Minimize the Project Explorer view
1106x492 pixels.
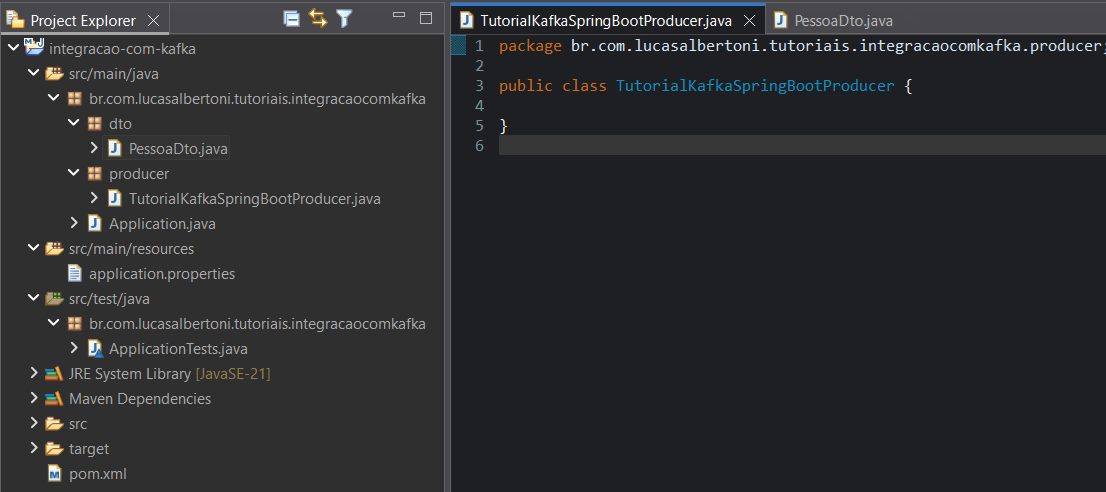pyautogui.click(x=399, y=15)
